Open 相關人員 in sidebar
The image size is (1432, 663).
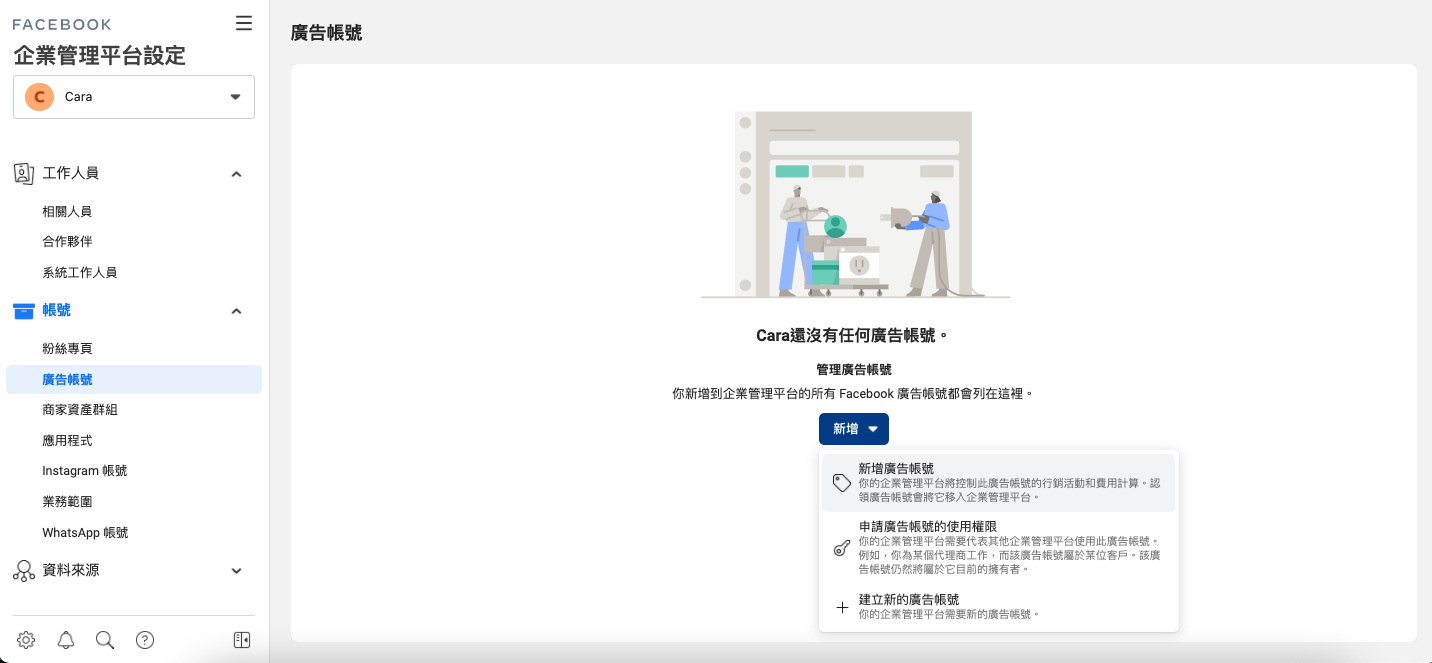tap(67, 212)
